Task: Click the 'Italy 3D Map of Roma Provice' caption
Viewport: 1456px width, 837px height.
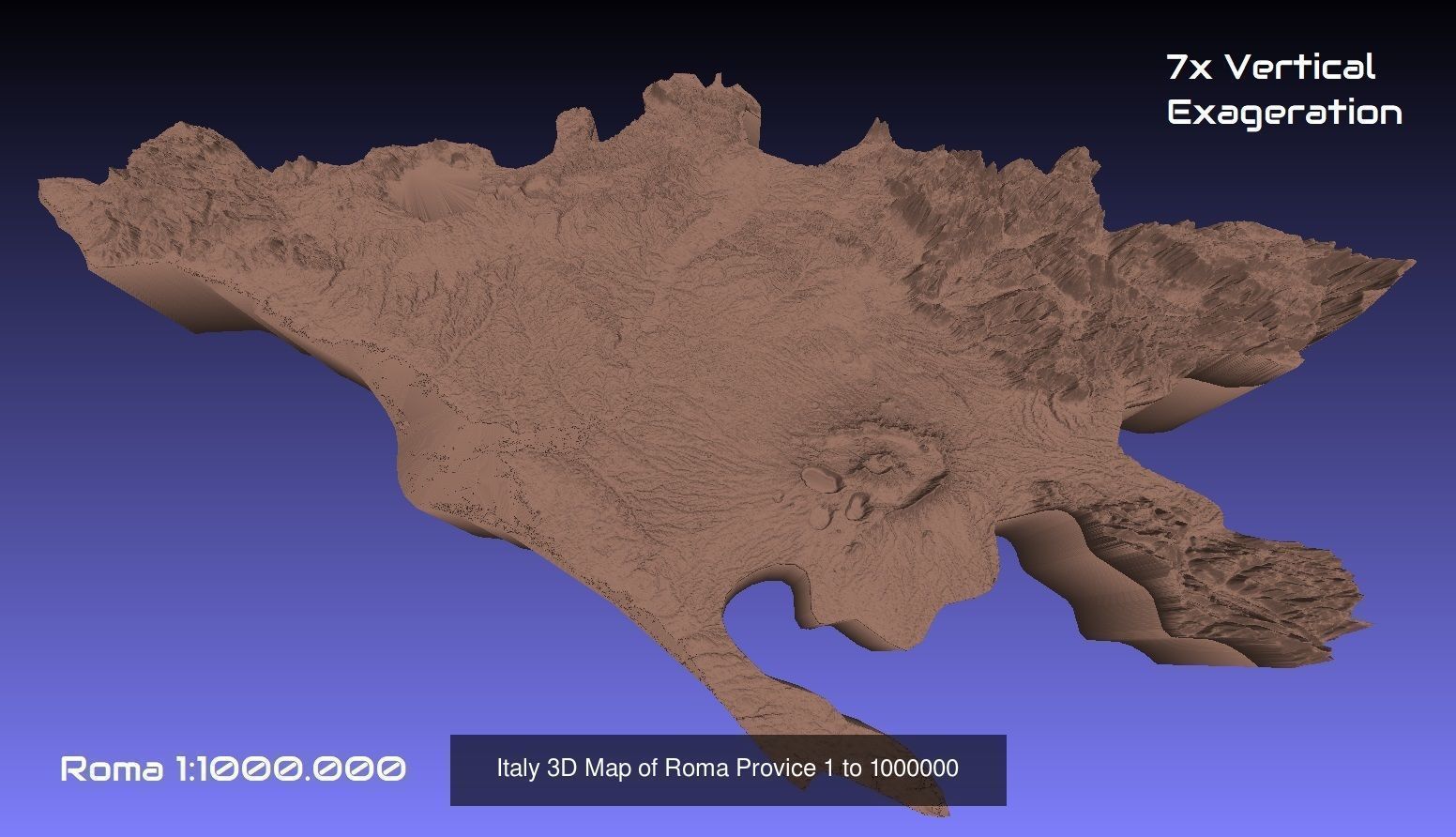Action: click(x=728, y=769)
